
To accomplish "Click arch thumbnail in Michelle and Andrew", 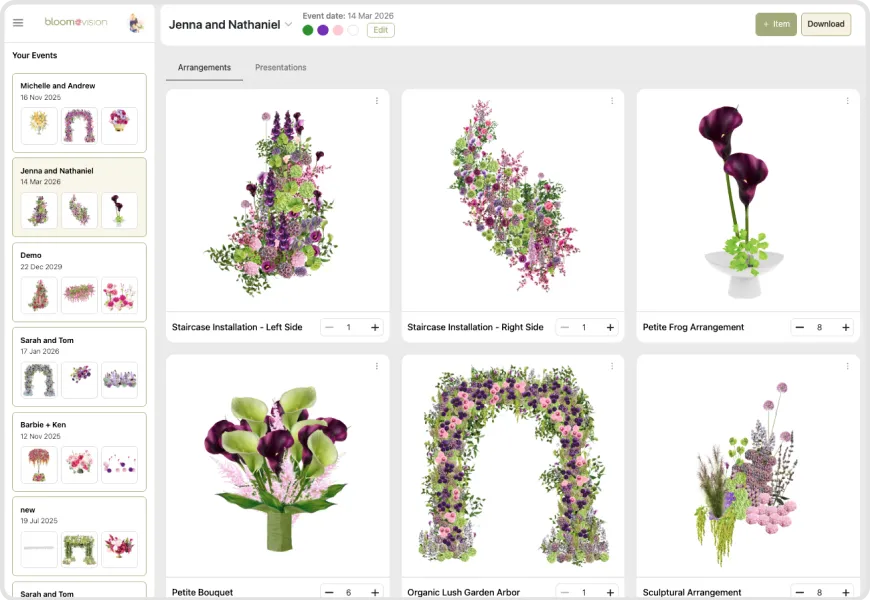I will pos(79,126).
